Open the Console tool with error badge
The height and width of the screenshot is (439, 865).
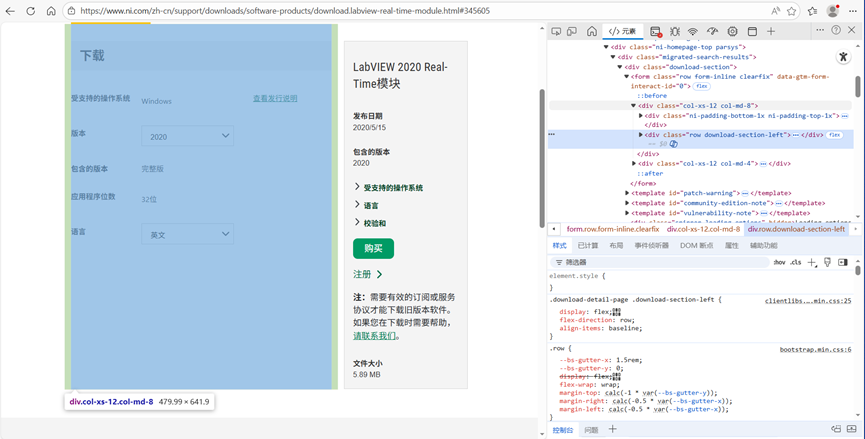click(x=655, y=31)
